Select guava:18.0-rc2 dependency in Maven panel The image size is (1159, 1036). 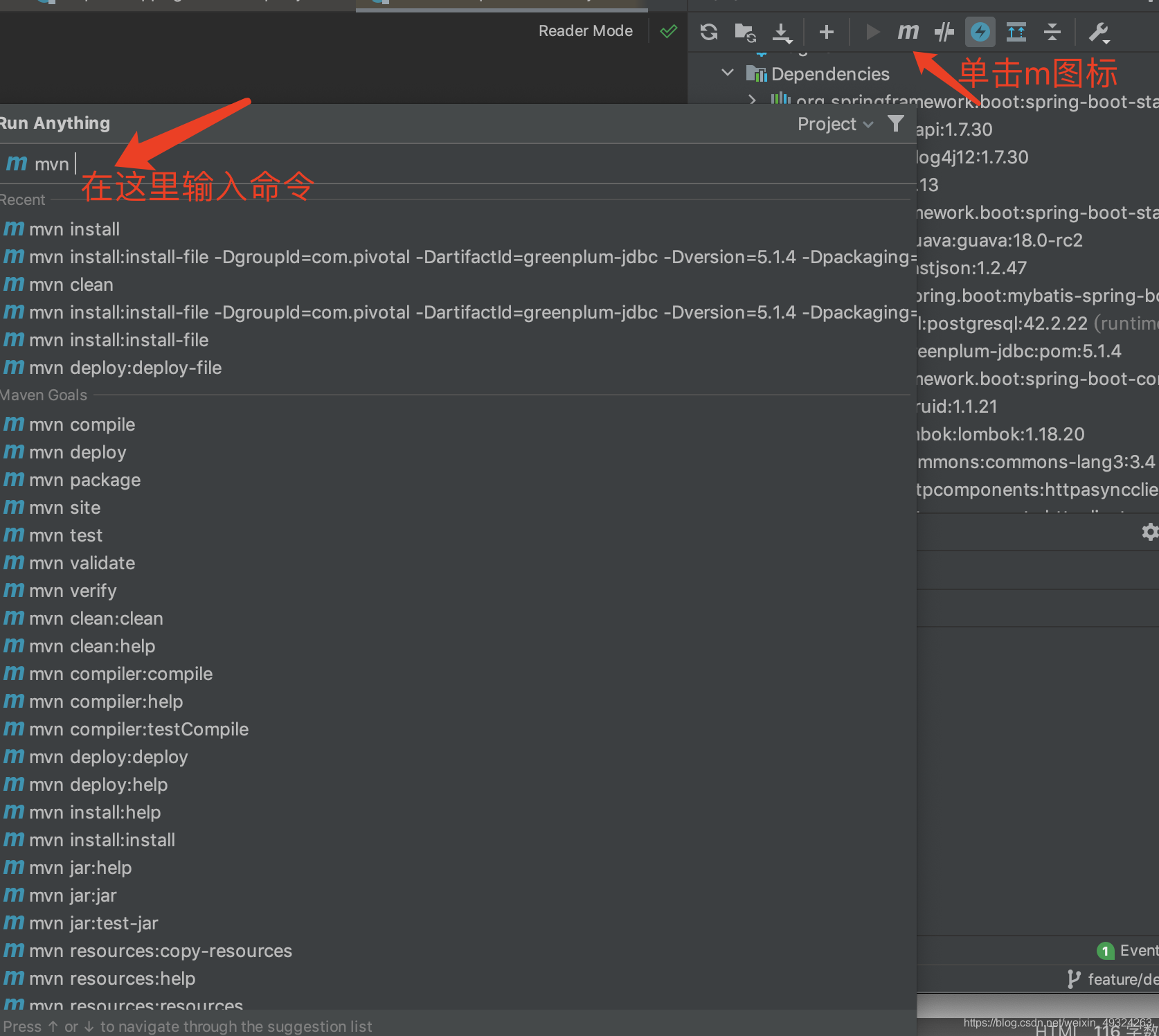pos(1000,240)
